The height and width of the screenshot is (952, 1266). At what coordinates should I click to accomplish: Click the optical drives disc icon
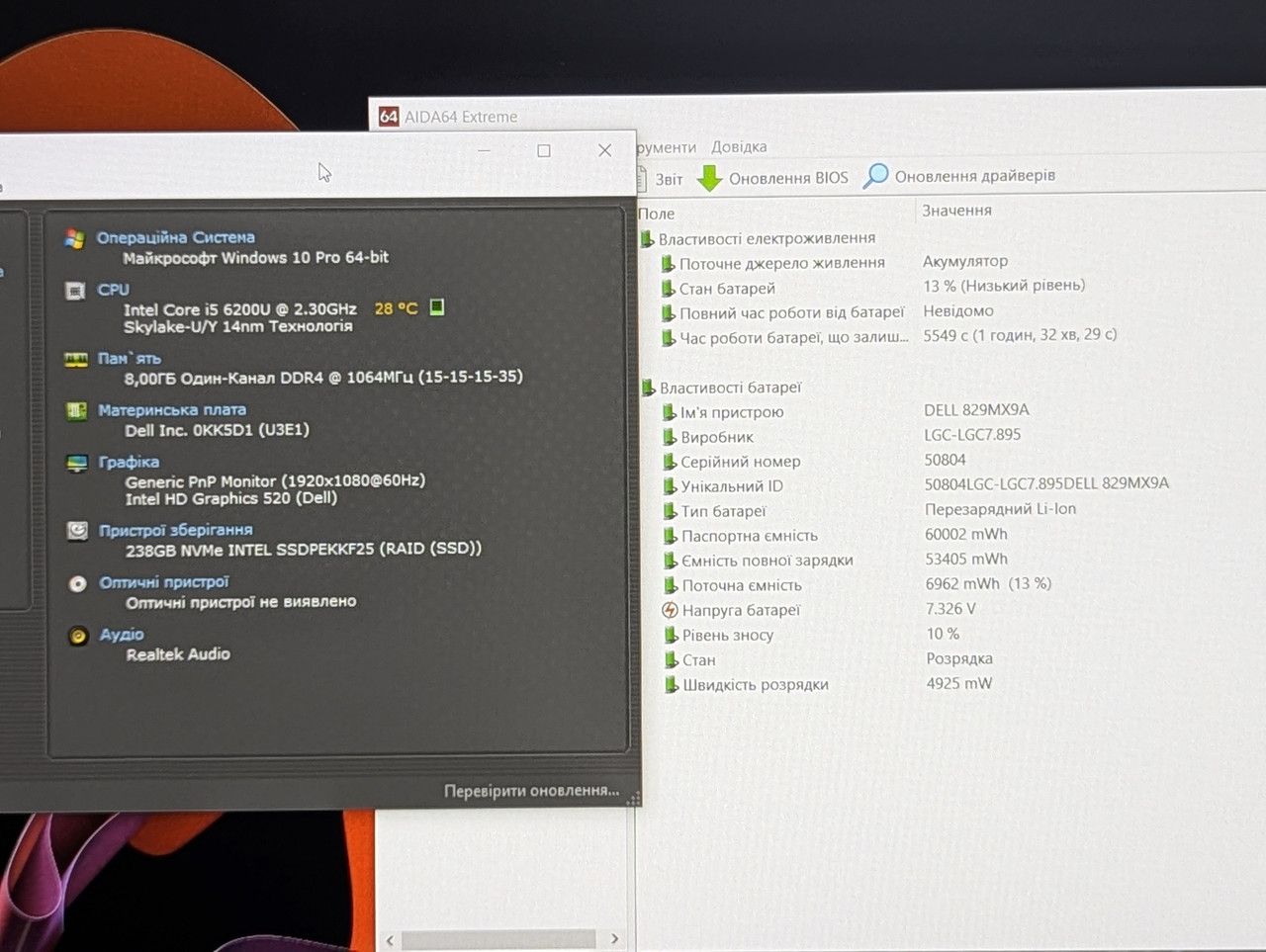click(78, 583)
